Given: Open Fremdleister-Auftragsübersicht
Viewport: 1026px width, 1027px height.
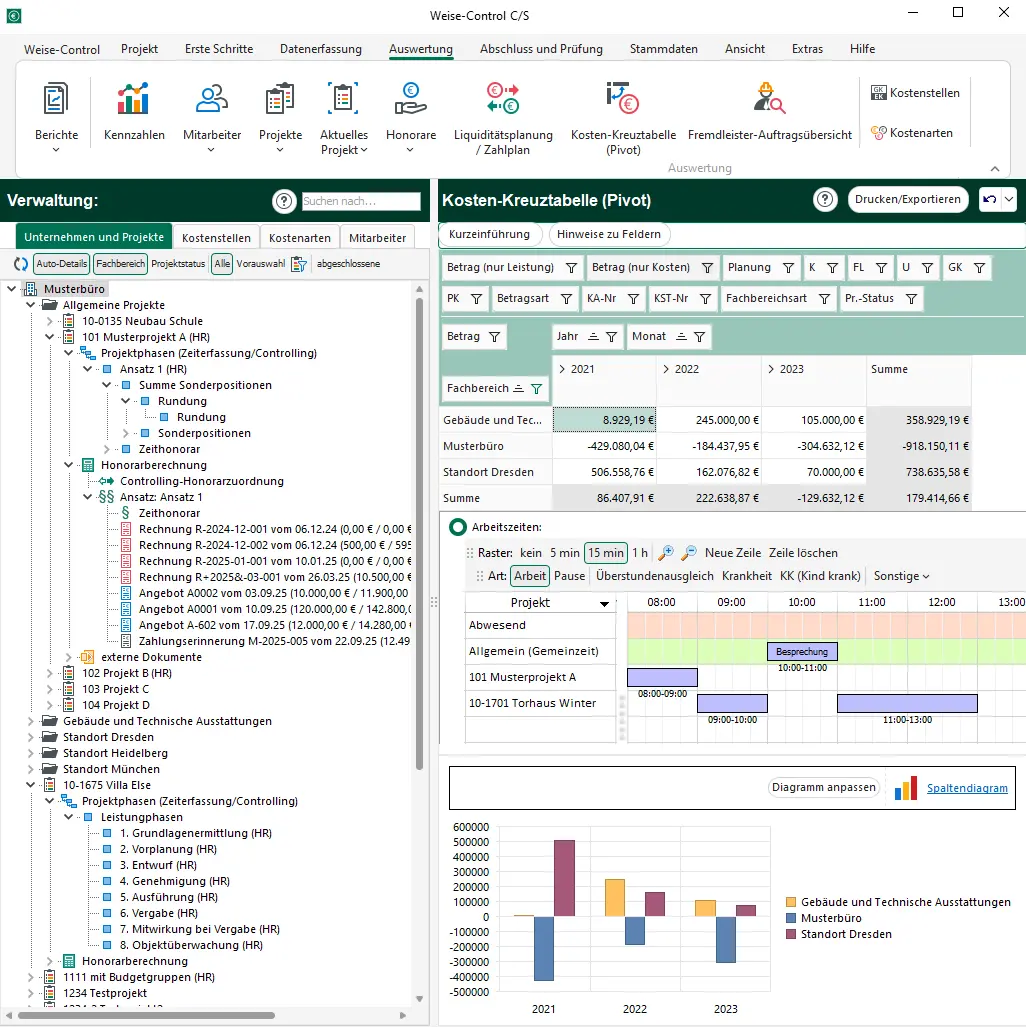Looking at the screenshot, I should pos(769,99).
